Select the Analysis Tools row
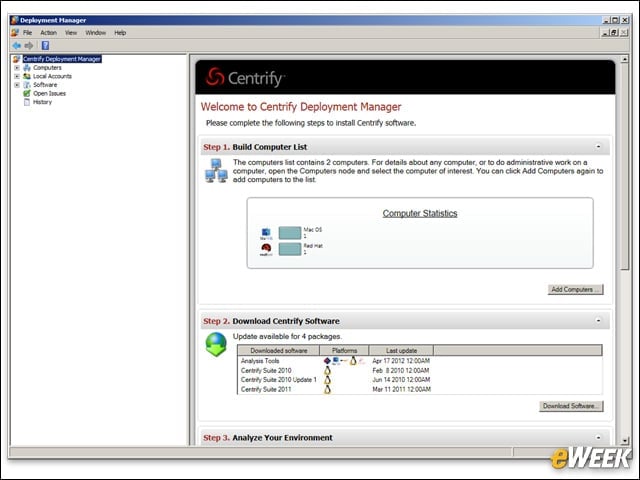The width and height of the screenshot is (640, 480). 420,361
